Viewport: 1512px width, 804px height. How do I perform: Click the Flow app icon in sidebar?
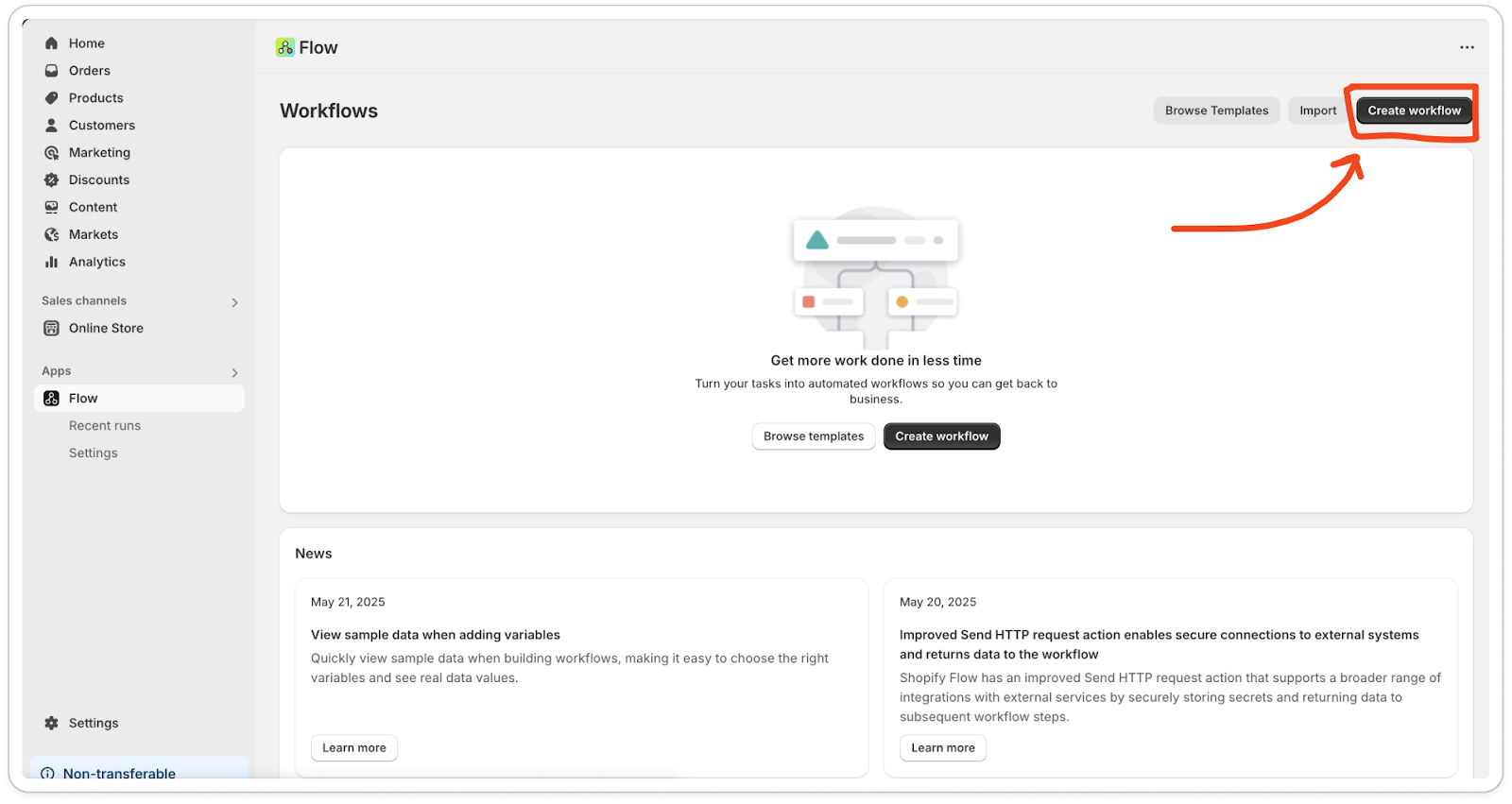point(52,399)
